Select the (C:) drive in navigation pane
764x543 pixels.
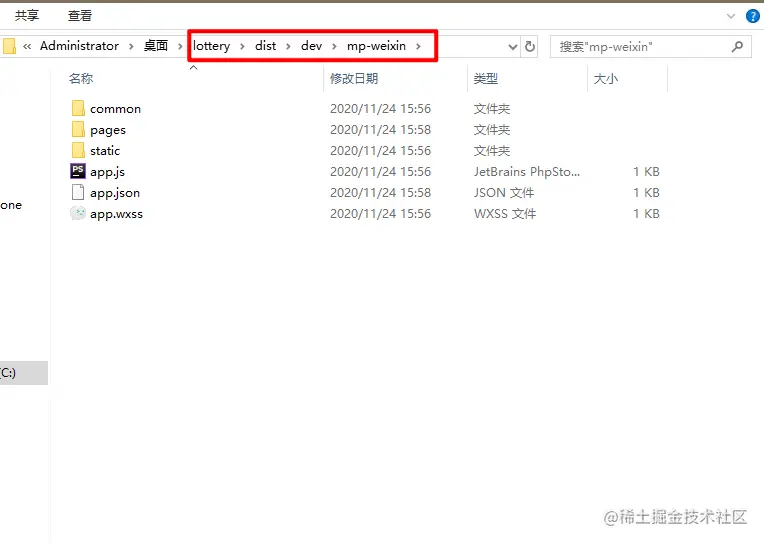pyautogui.click(x=24, y=373)
